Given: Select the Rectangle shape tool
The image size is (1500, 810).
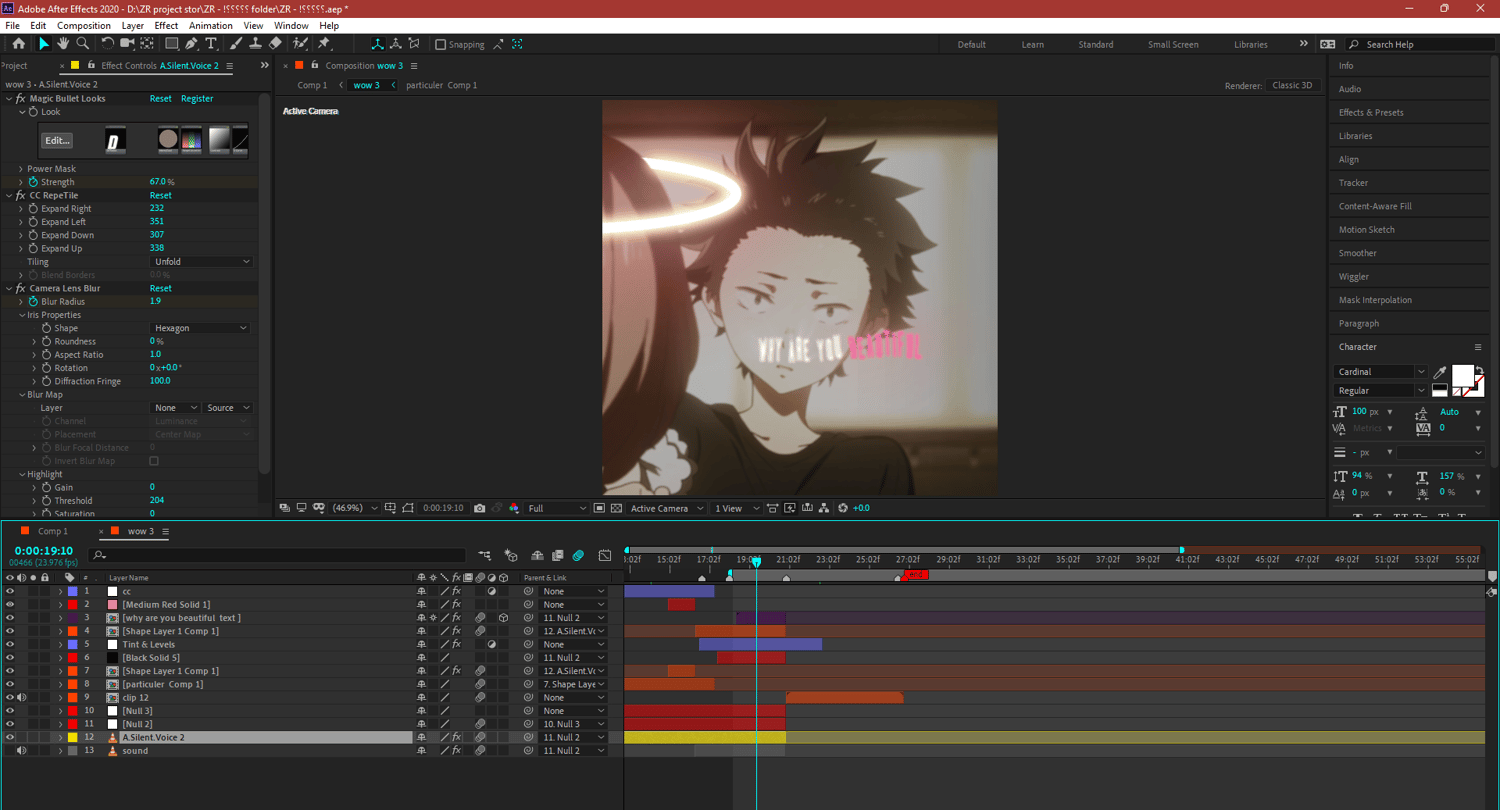Looking at the screenshot, I should [172, 44].
